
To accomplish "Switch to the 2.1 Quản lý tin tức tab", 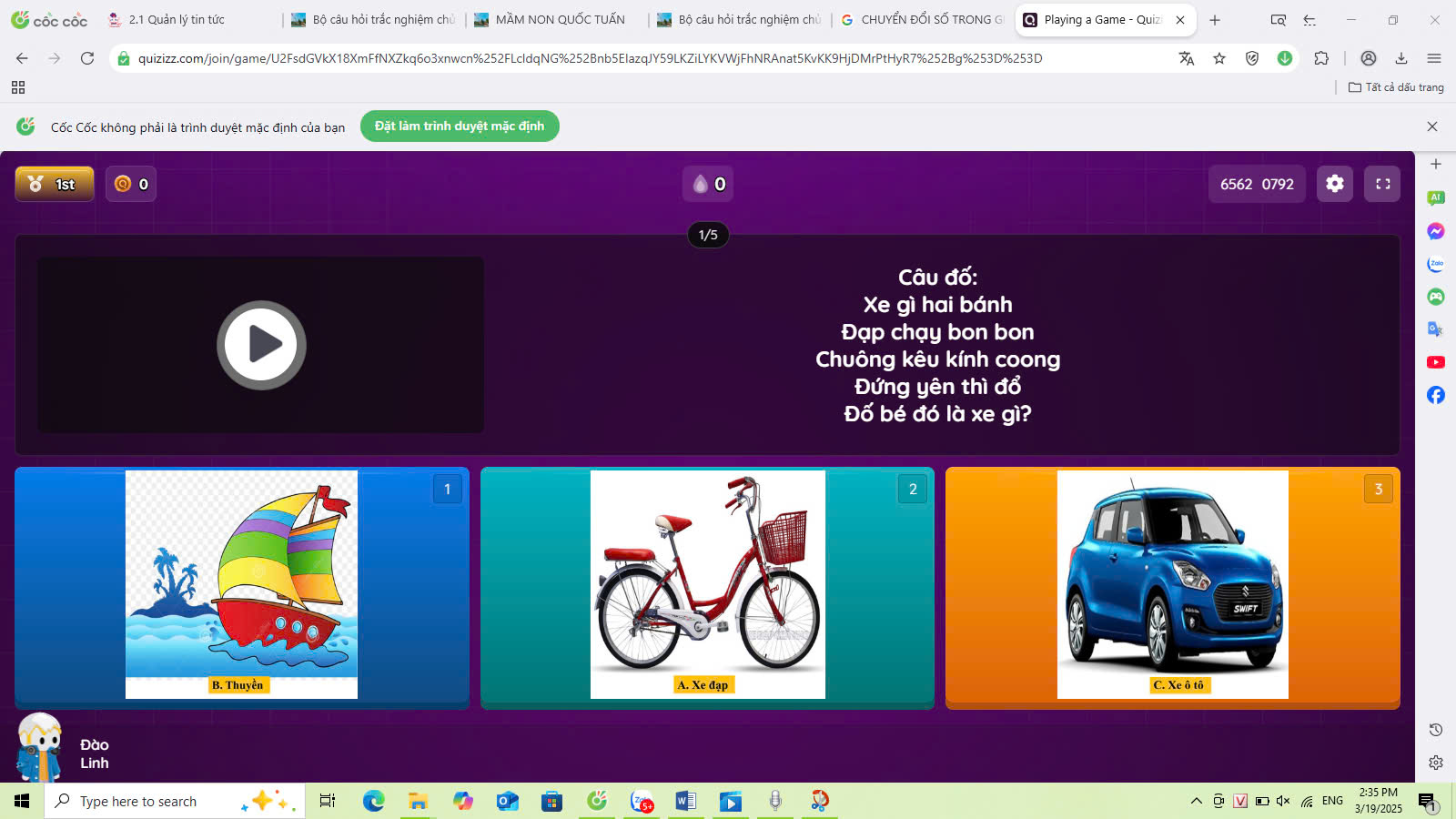I will click(x=177, y=19).
